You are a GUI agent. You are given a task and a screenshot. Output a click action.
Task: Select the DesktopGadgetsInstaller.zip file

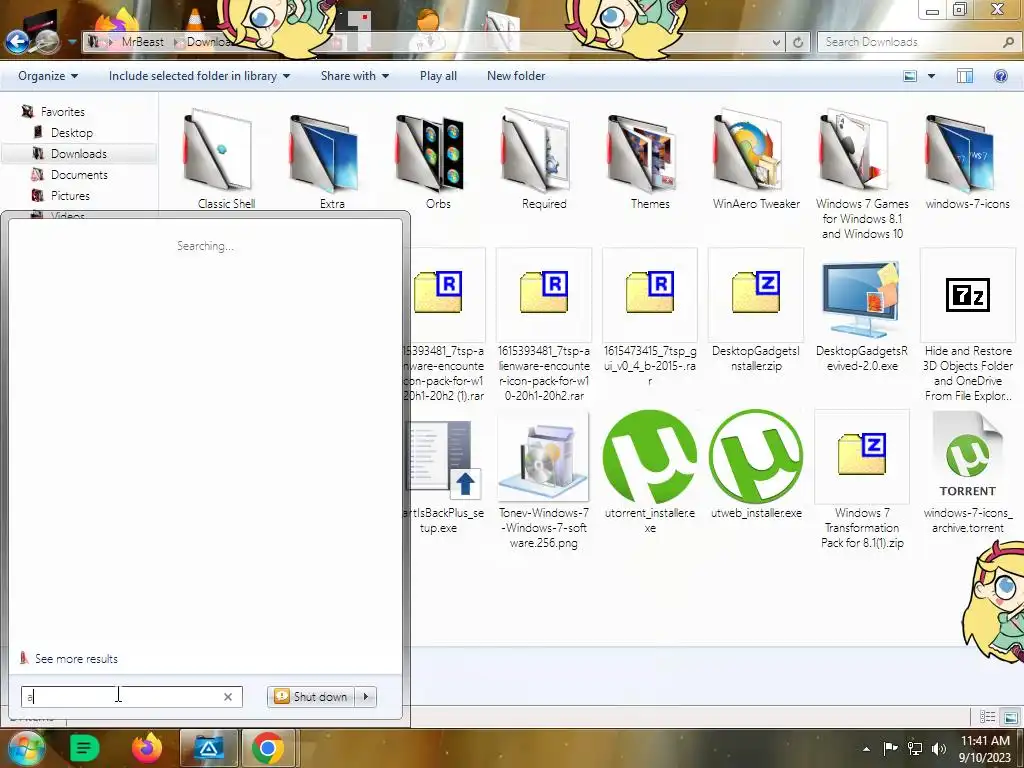point(756,311)
